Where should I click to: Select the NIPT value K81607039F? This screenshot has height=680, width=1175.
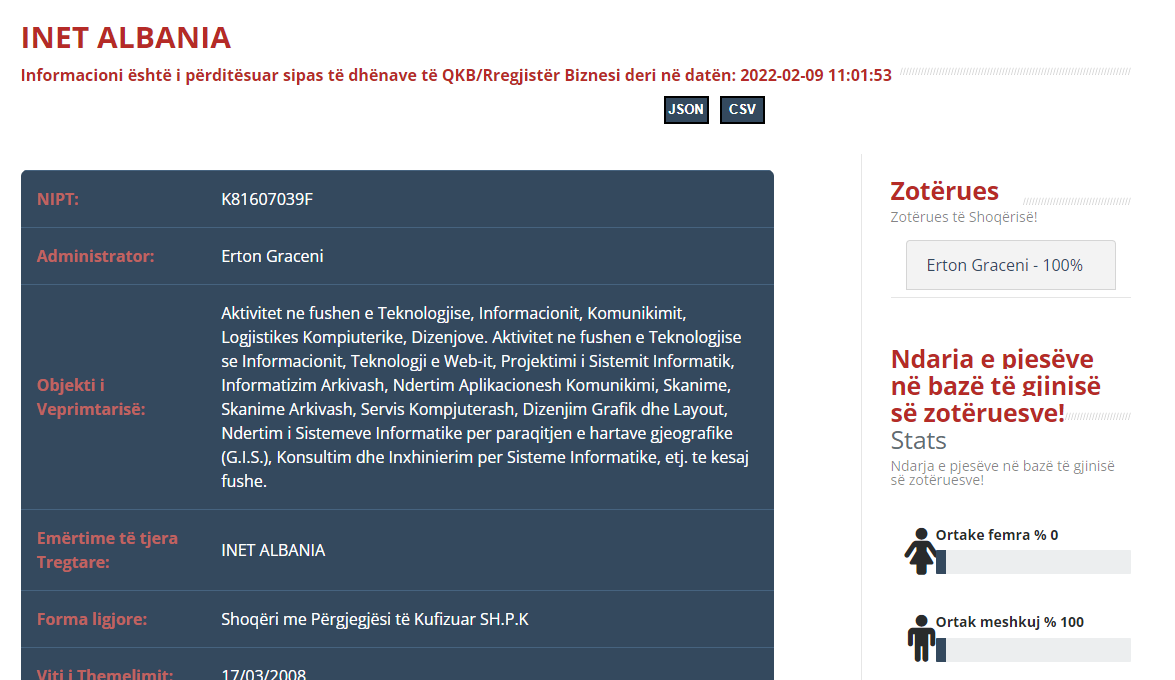click(267, 199)
